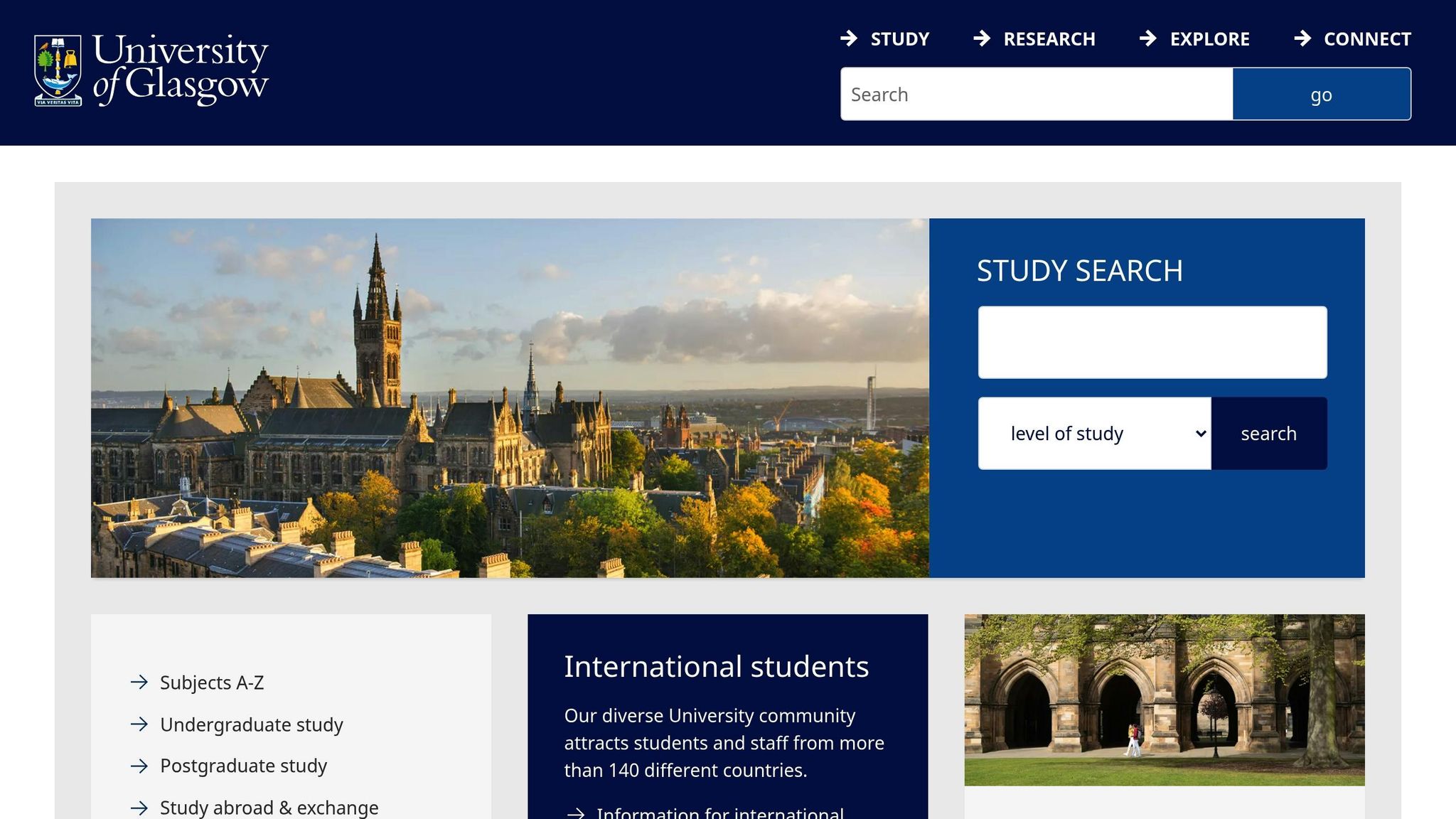Click the arrow icon beside STUDY
The height and width of the screenshot is (819, 1456).
[850, 39]
